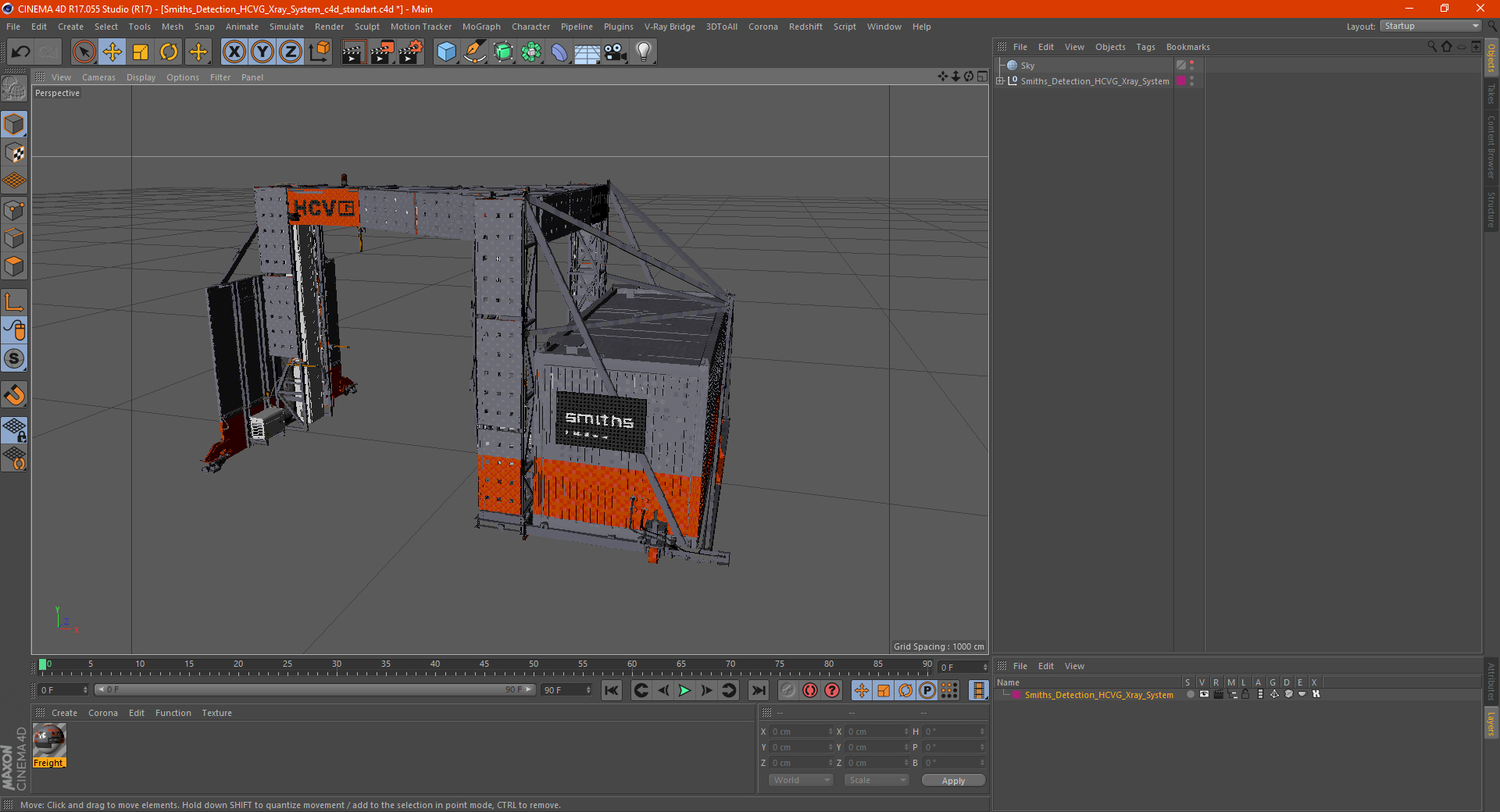Search objects magnifier icon

(x=1431, y=47)
